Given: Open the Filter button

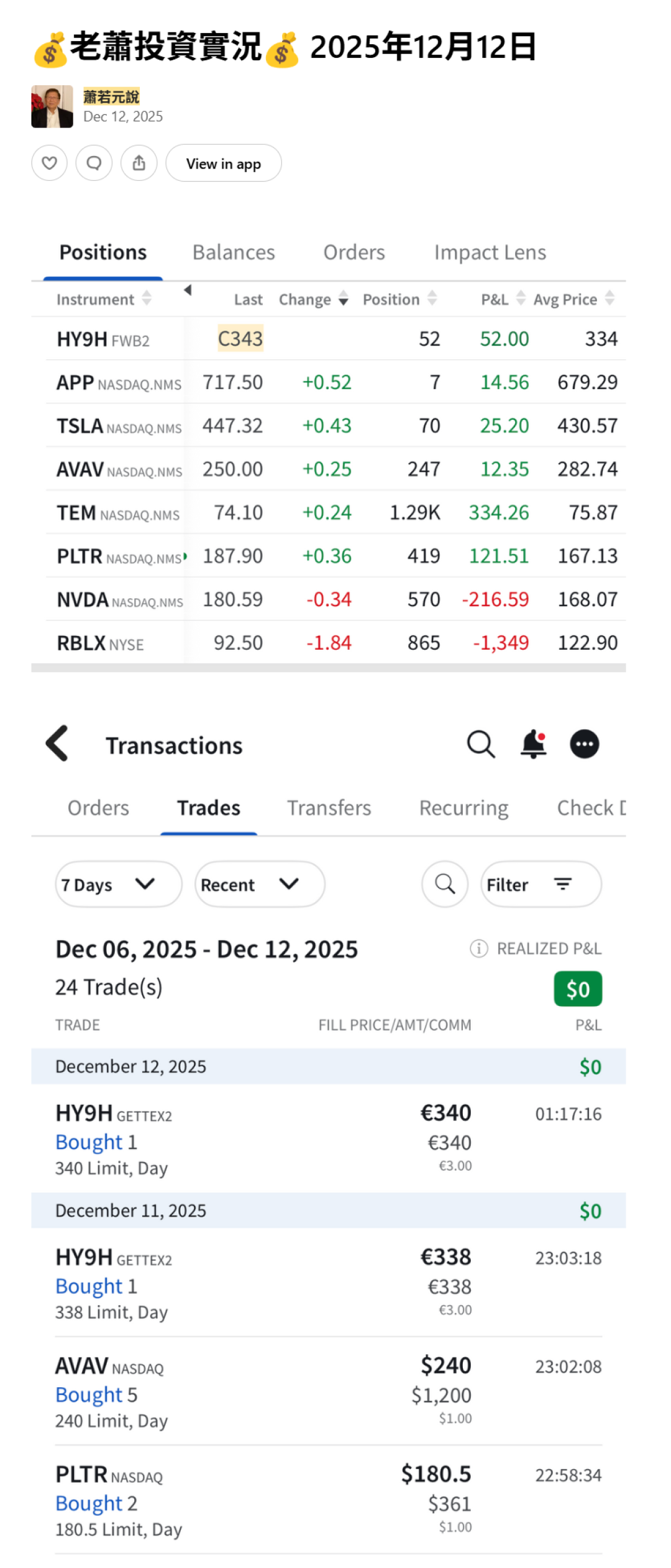Looking at the screenshot, I should pos(541,884).
